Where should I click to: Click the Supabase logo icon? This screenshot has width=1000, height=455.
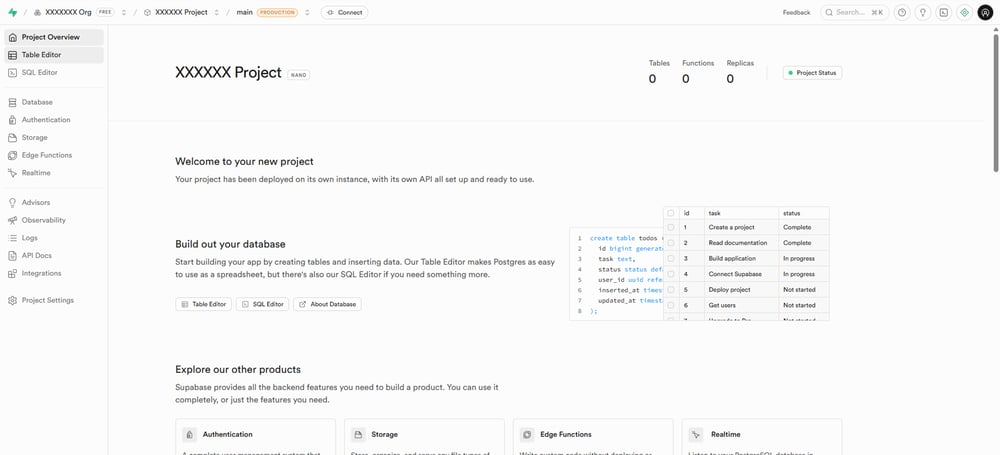click(12, 12)
